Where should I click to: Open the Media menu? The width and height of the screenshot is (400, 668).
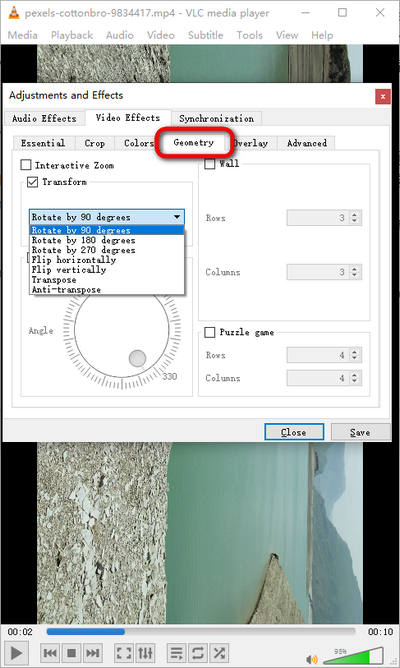tap(23, 35)
